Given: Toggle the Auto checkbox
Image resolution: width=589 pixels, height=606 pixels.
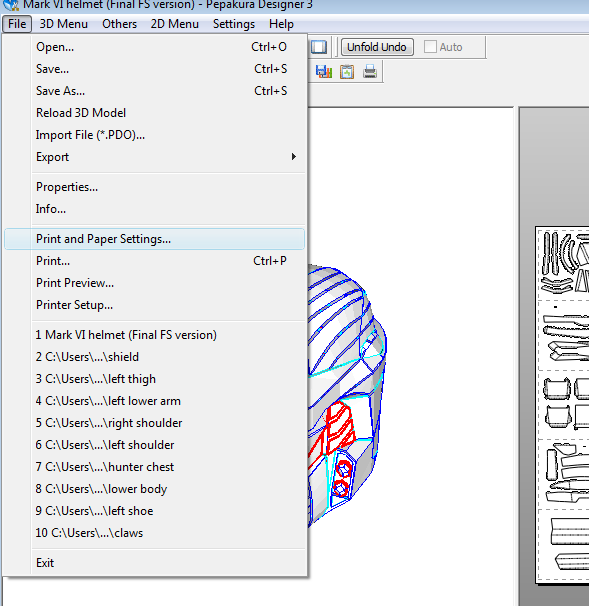Looking at the screenshot, I should pos(430,47).
